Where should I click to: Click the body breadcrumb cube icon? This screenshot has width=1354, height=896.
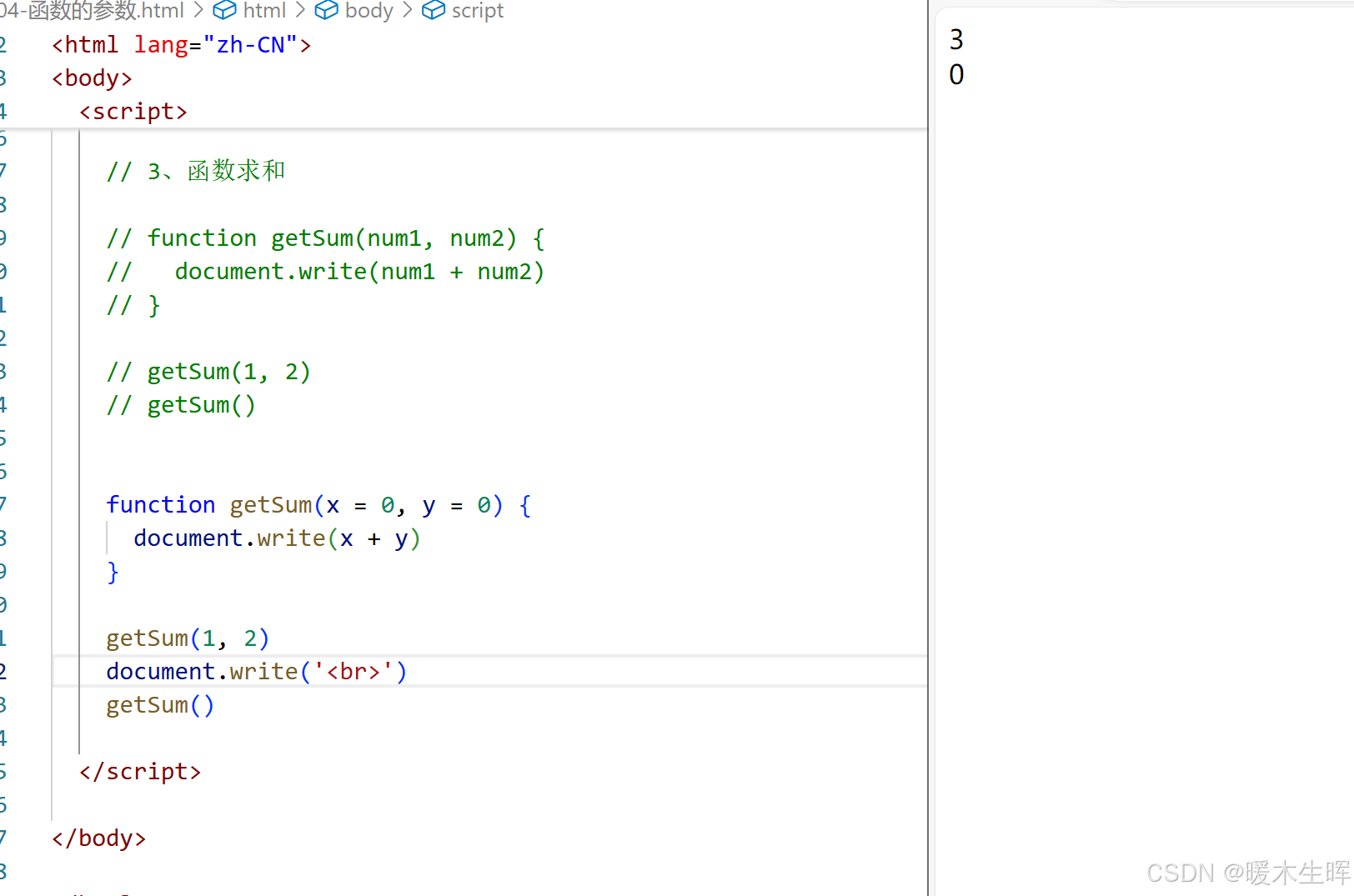coord(326,10)
